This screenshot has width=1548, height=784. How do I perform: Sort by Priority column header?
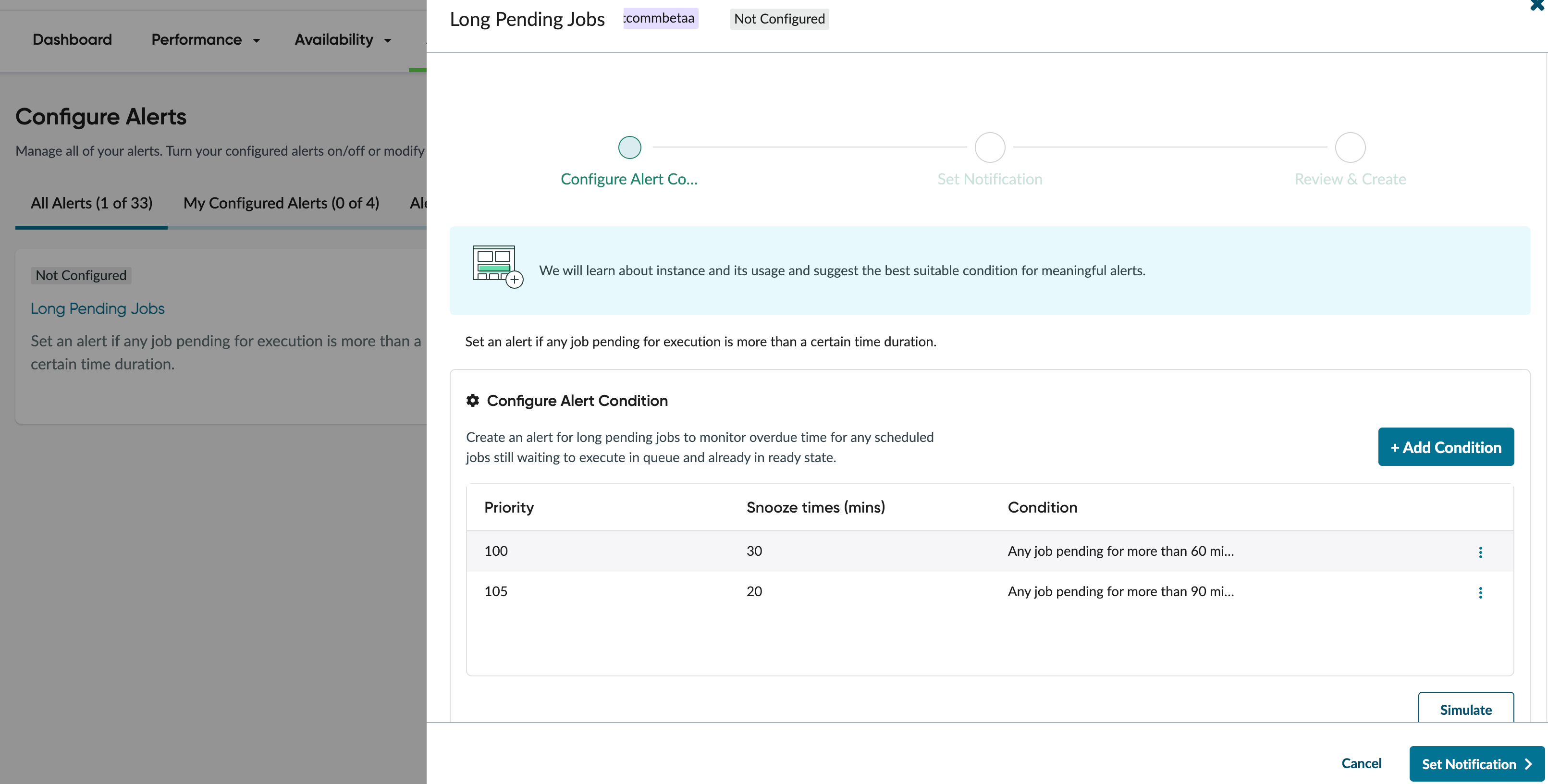(x=509, y=507)
